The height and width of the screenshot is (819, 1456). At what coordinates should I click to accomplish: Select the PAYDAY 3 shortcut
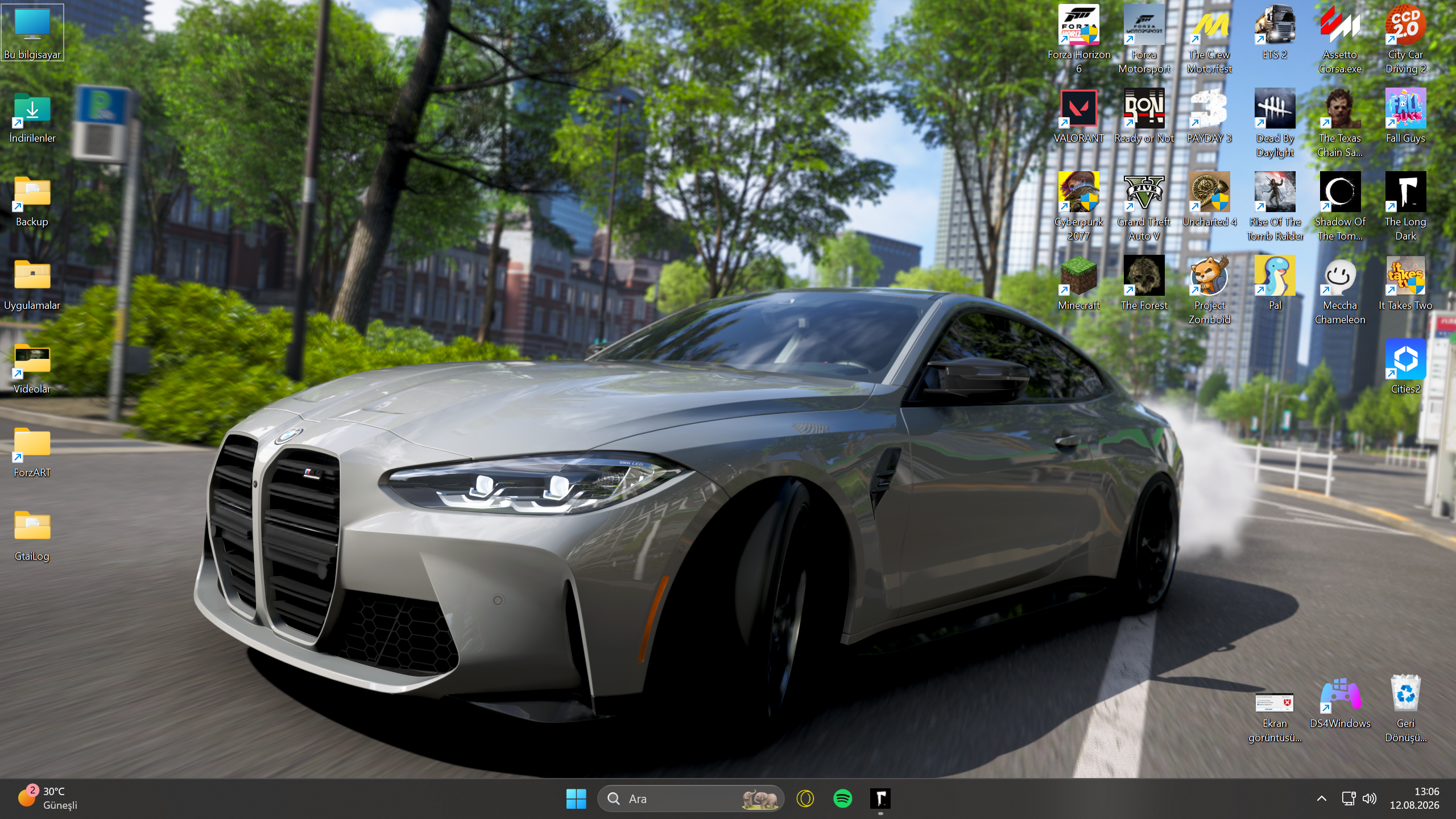point(1210,116)
